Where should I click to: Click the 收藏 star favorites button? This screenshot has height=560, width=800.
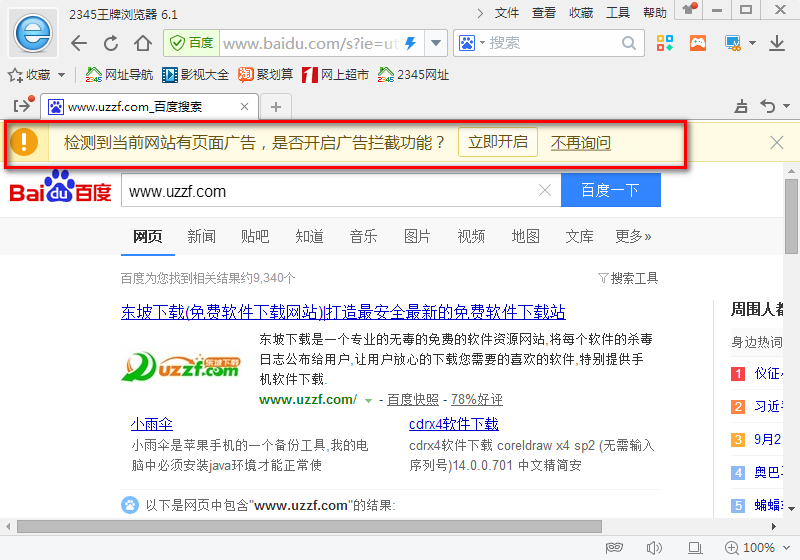[x=29, y=75]
